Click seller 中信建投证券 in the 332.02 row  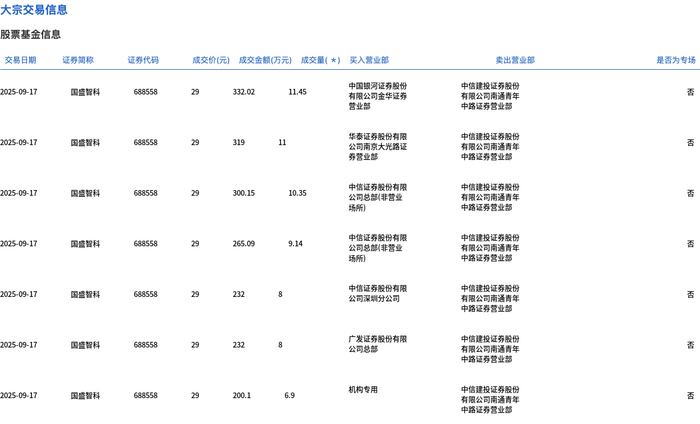(490, 96)
